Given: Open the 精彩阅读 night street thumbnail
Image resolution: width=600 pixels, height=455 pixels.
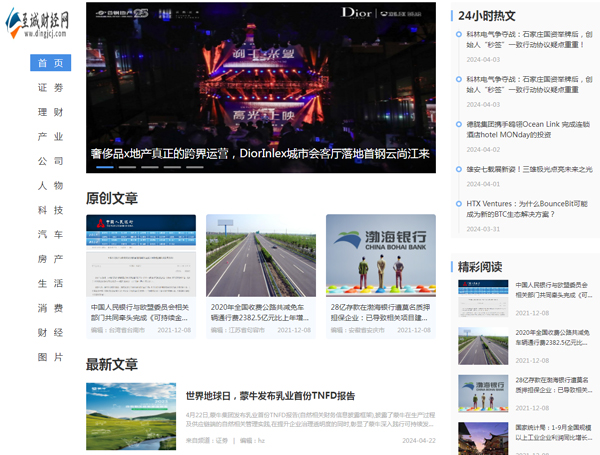Looking at the screenshot, I should [x=483, y=439].
